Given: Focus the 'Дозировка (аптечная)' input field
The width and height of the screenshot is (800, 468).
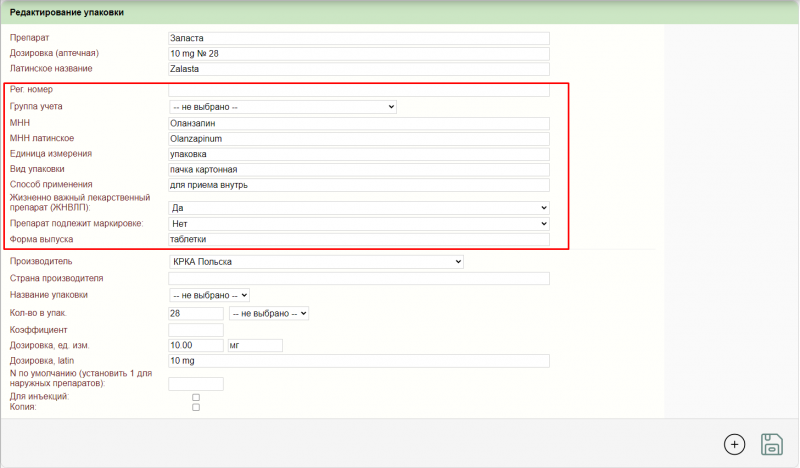Looking at the screenshot, I should (359, 53).
